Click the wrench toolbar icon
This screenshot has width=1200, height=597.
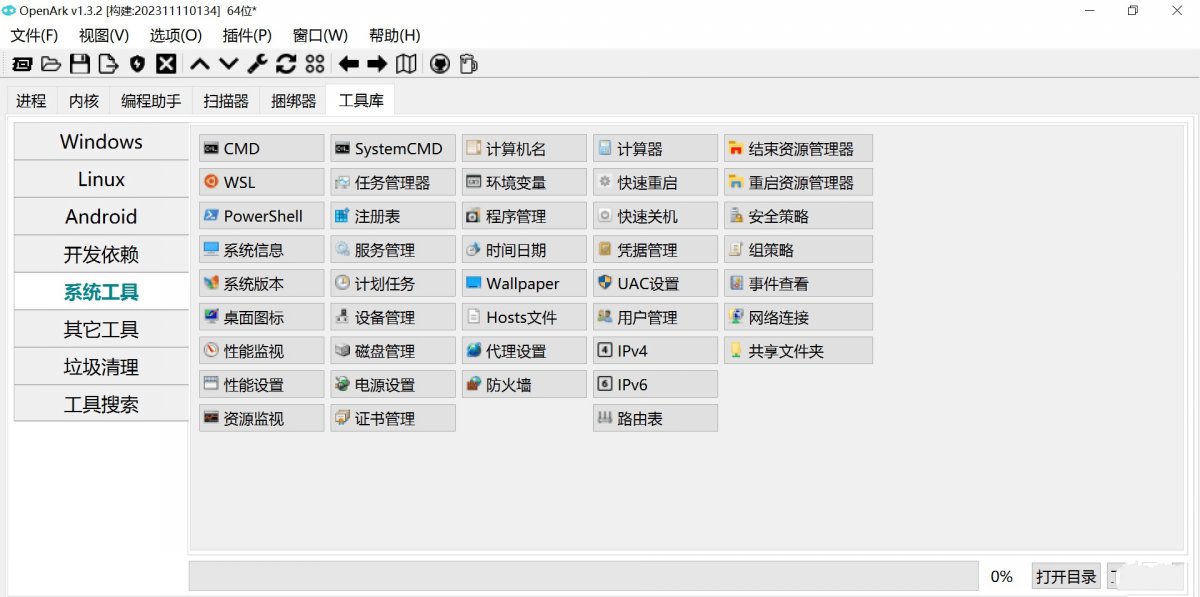[257, 64]
